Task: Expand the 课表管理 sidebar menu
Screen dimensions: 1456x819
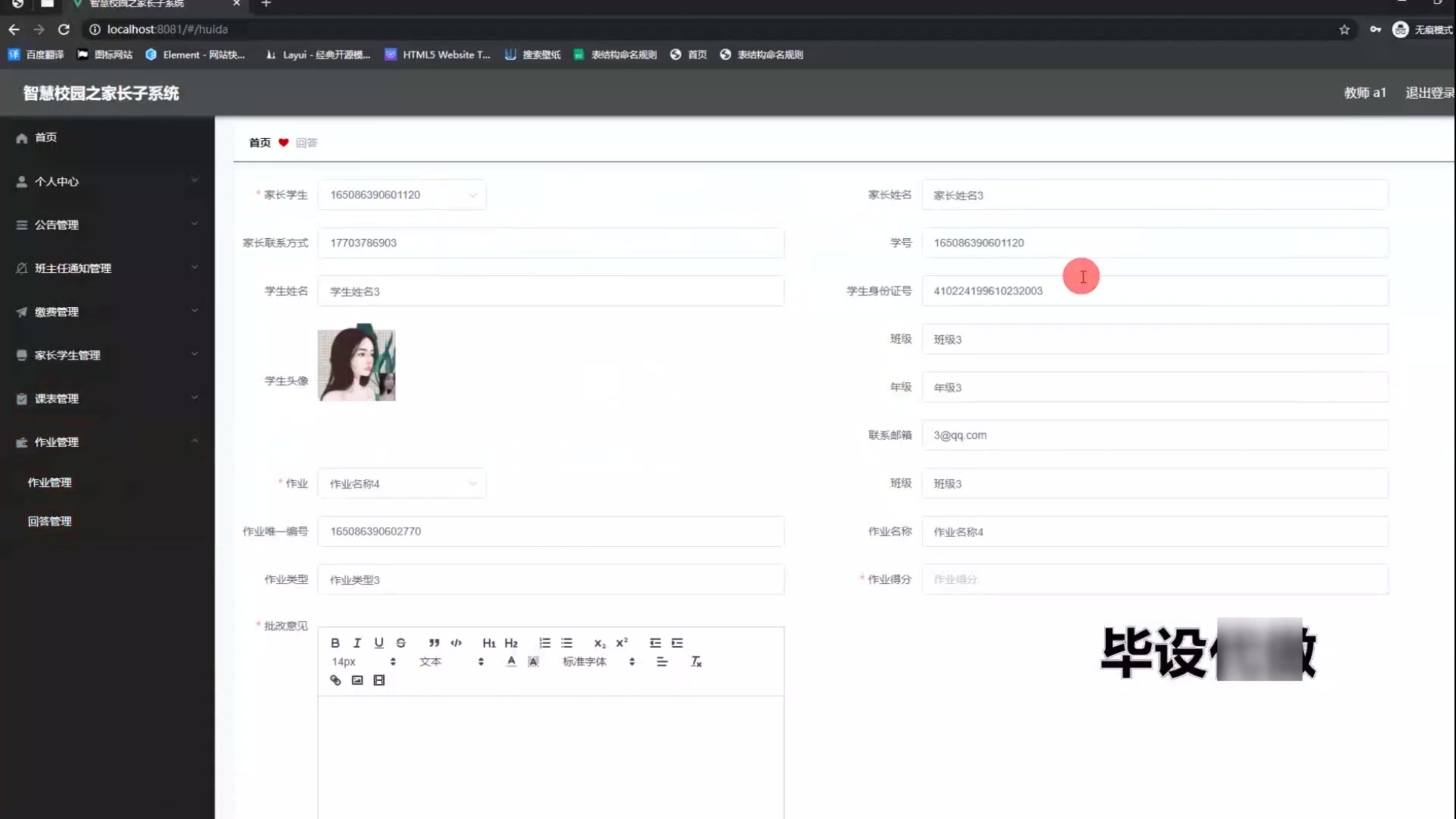Action: pyautogui.click(x=107, y=398)
